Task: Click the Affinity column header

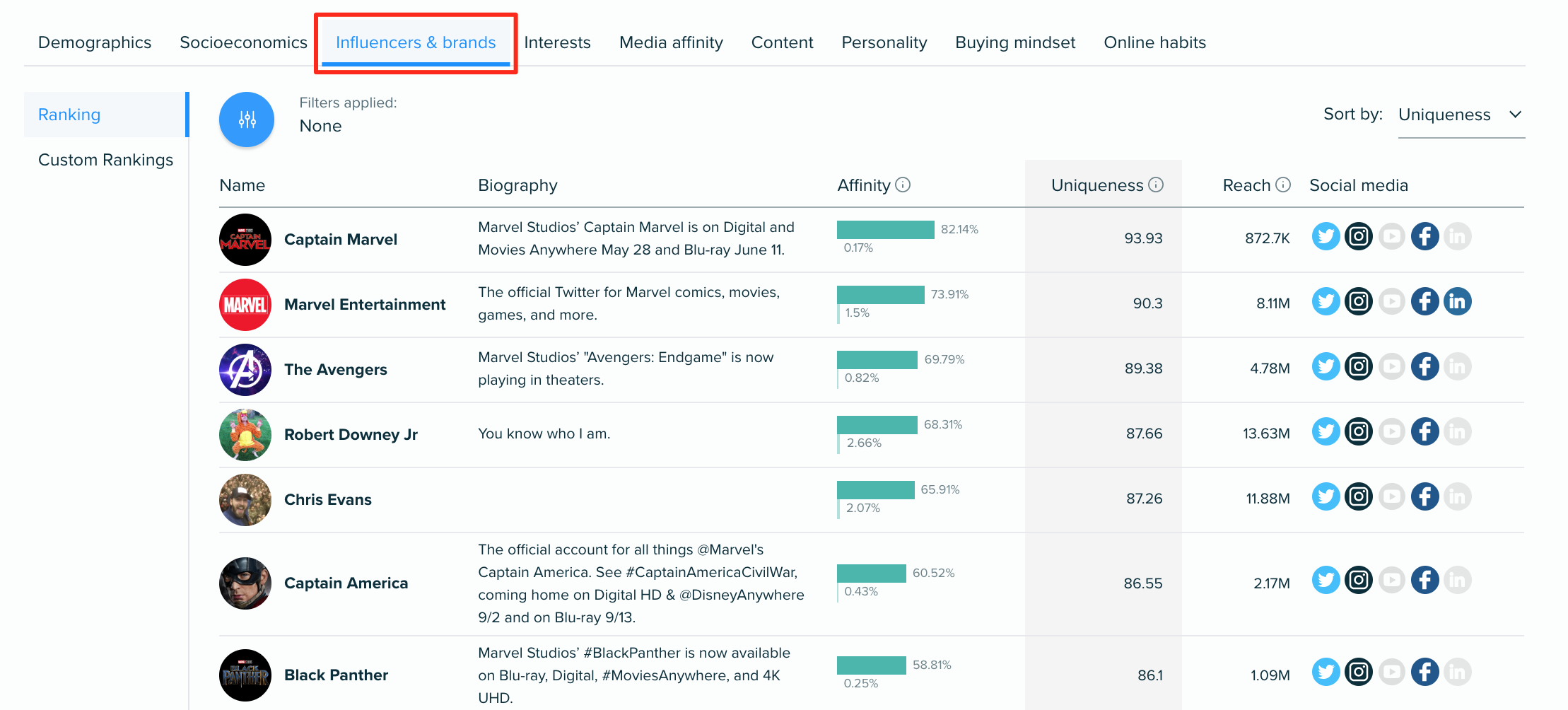Action: [864, 185]
